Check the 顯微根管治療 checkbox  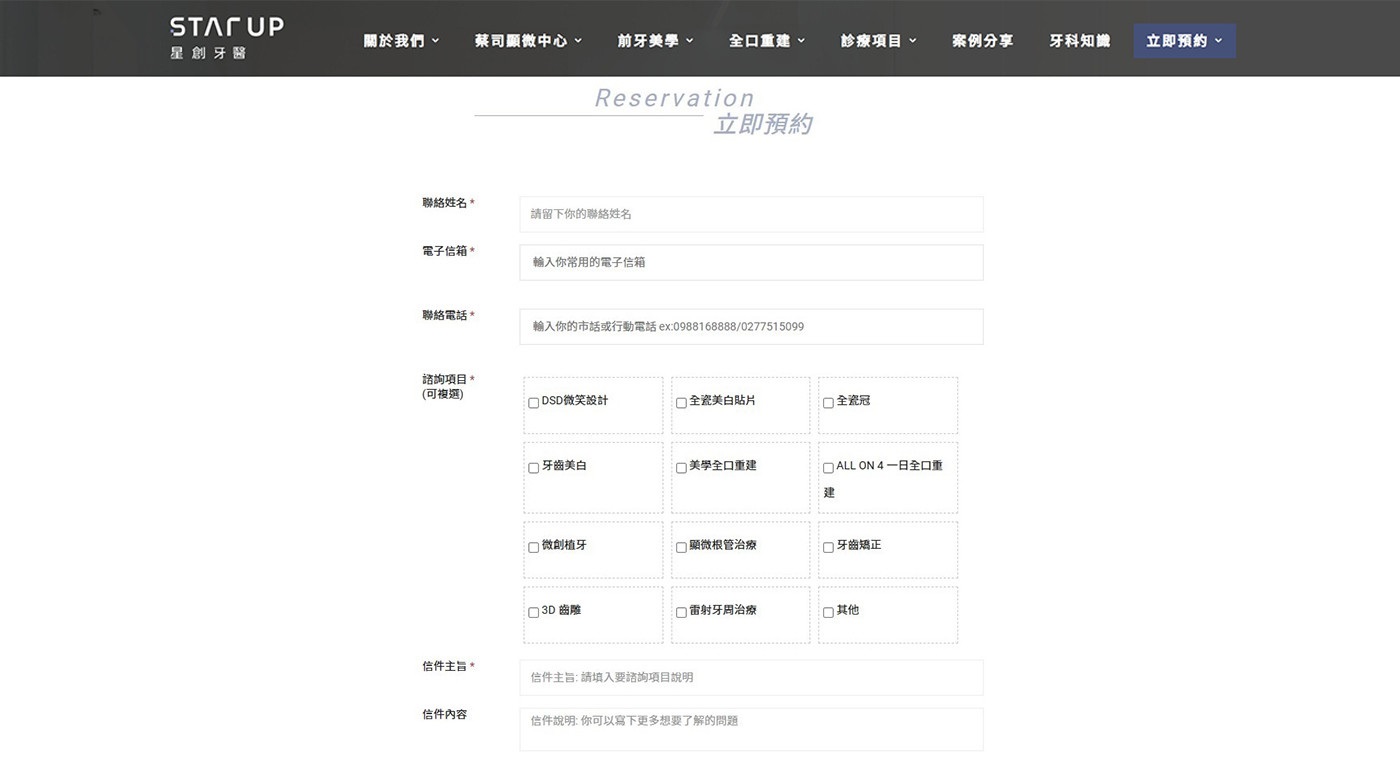(x=681, y=548)
